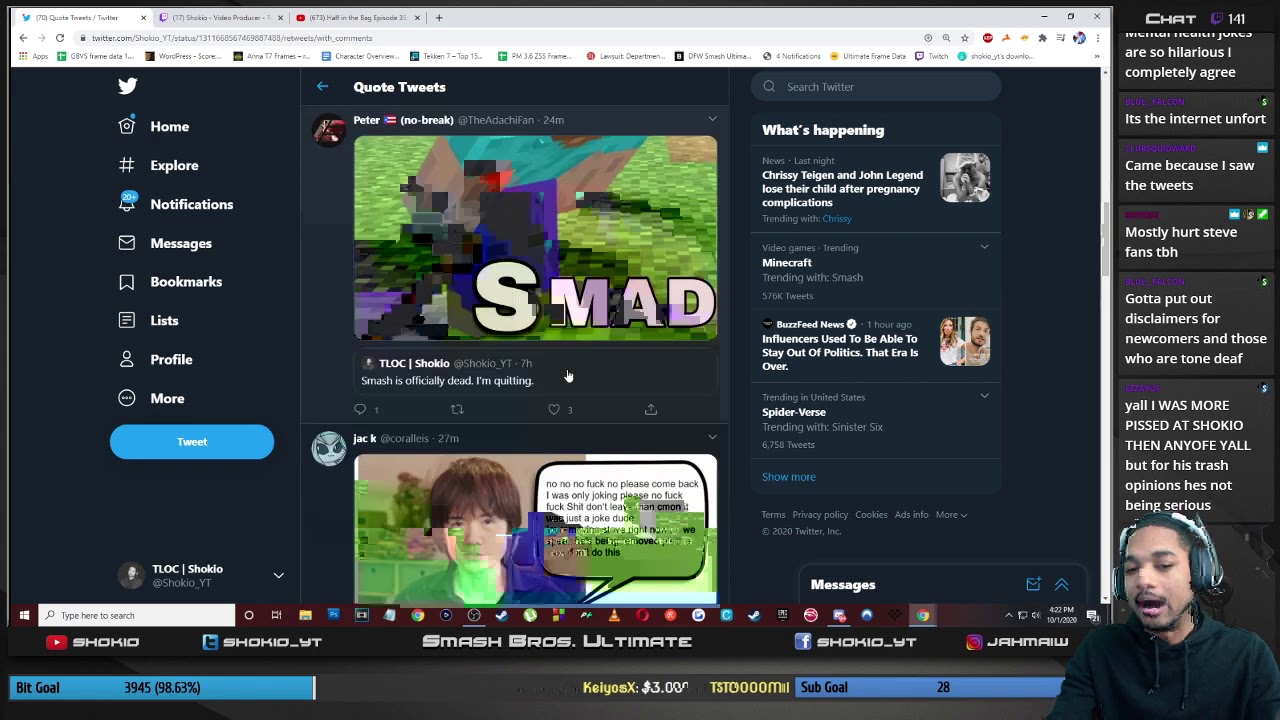This screenshot has height=720, width=1280.
Task: Expand caret next to Spider-Verse trend
Action: 984,396
